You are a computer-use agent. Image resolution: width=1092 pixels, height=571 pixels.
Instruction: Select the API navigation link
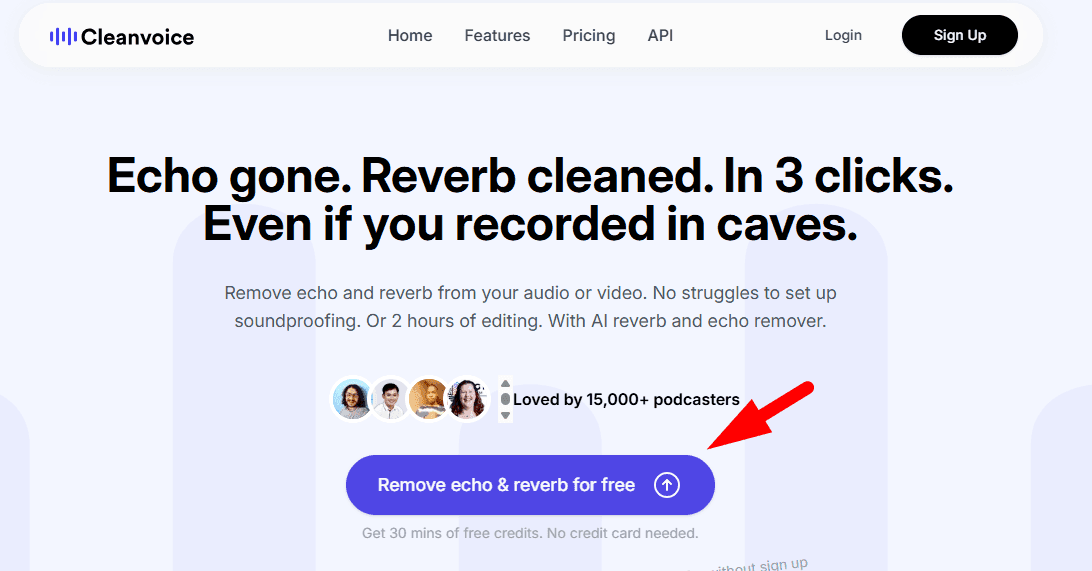click(x=660, y=35)
